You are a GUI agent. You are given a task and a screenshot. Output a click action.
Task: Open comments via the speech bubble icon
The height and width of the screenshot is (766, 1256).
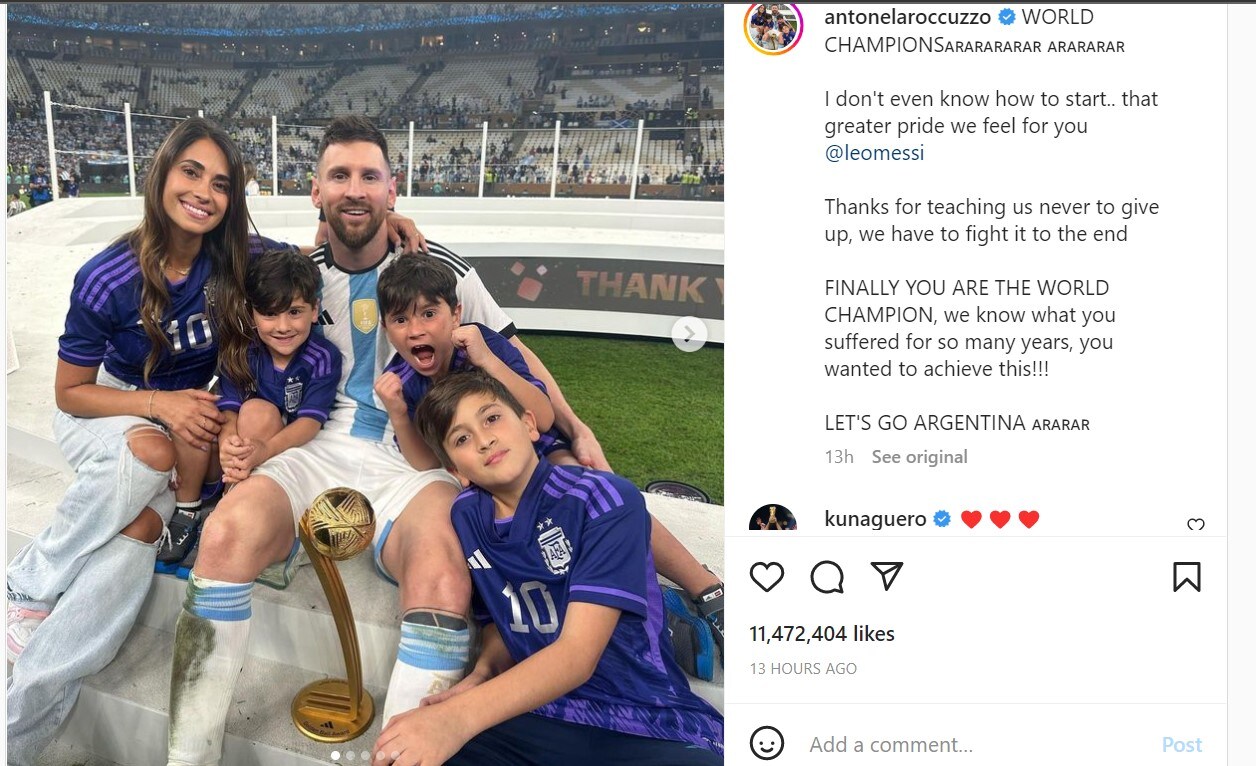(x=827, y=577)
